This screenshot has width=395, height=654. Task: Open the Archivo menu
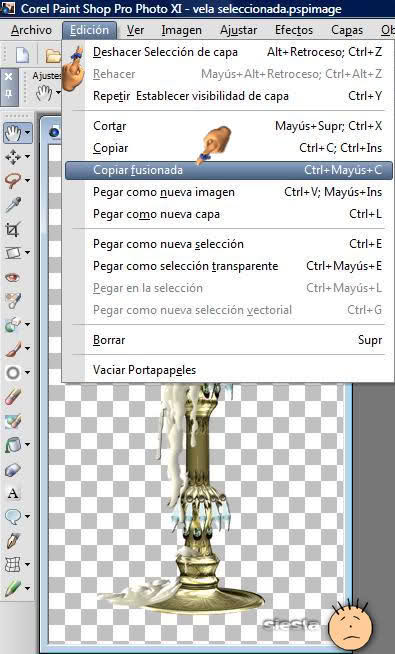click(31, 30)
